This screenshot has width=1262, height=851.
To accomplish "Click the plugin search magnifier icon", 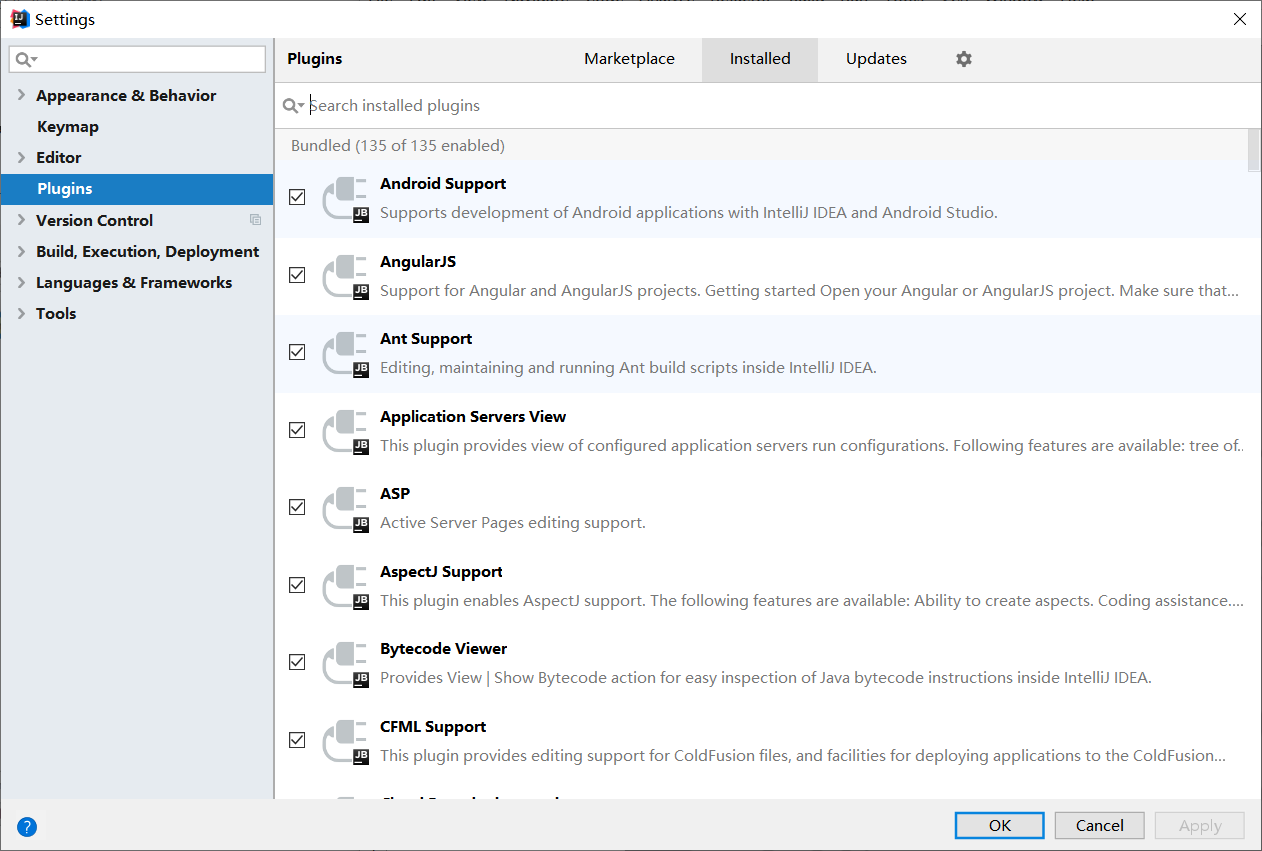I will 293,106.
